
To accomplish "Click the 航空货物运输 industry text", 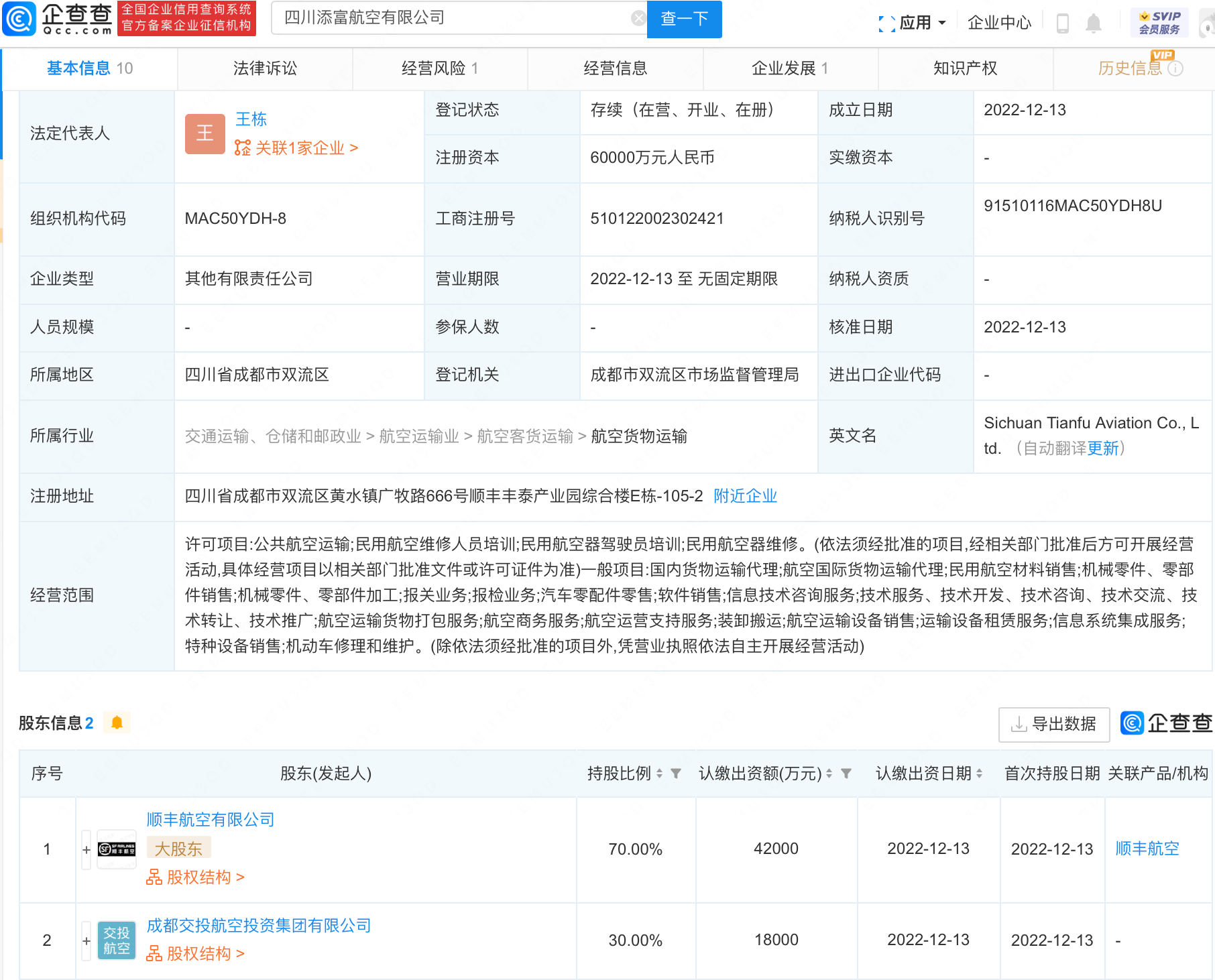I will coord(639,436).
